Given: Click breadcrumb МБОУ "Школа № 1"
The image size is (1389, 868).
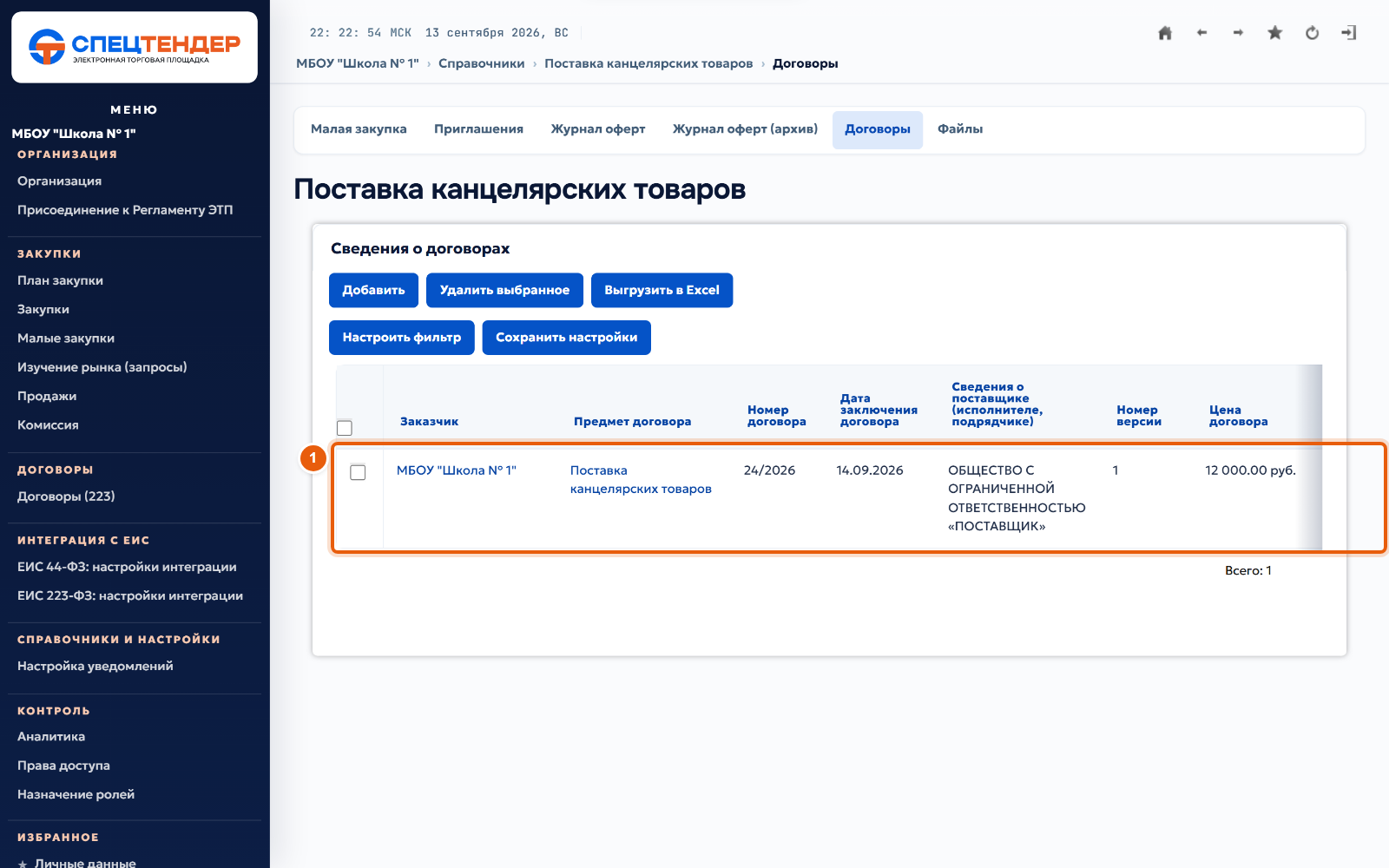Looking at the screenshot, I should coord(358,63).
